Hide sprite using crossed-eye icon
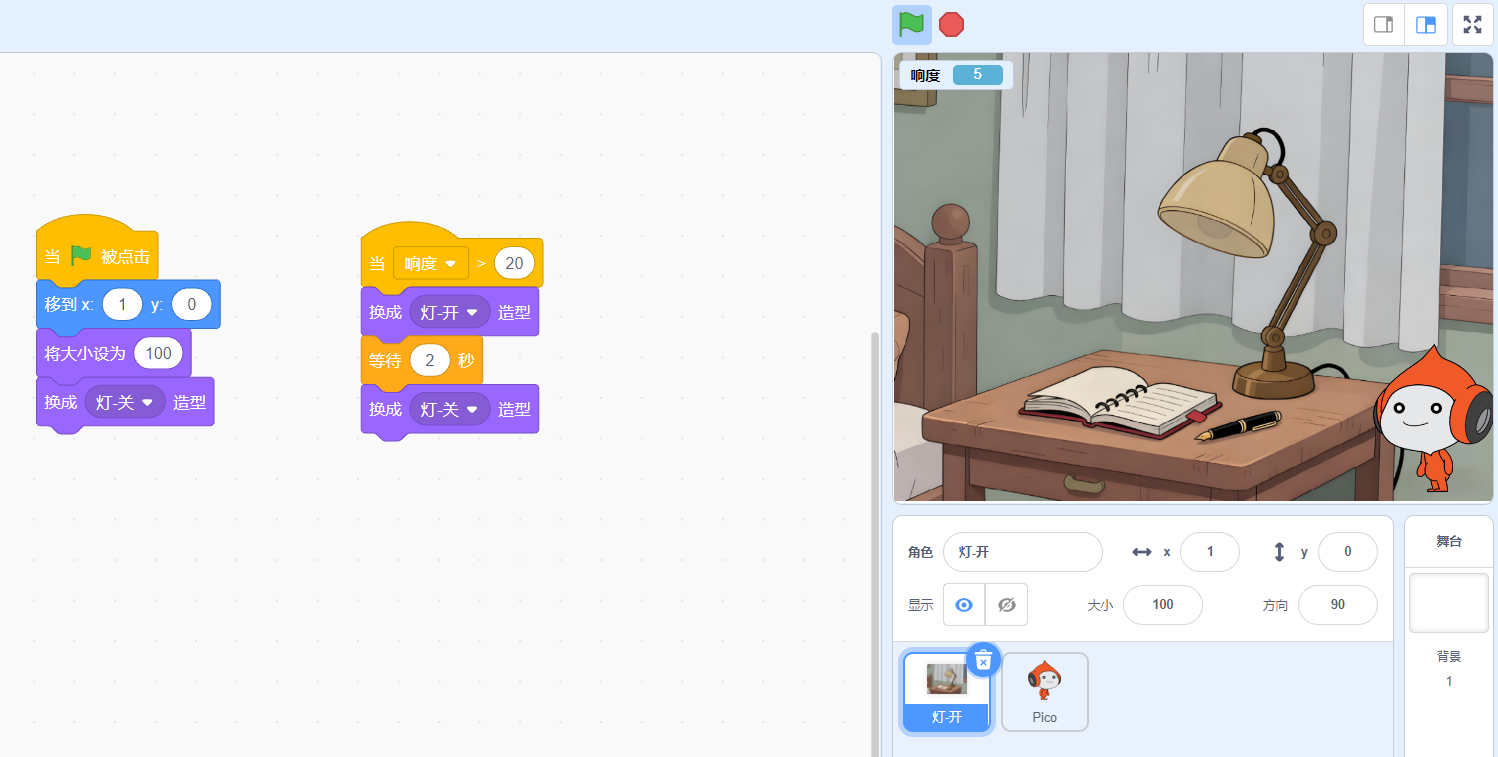 click(1007, 605)
